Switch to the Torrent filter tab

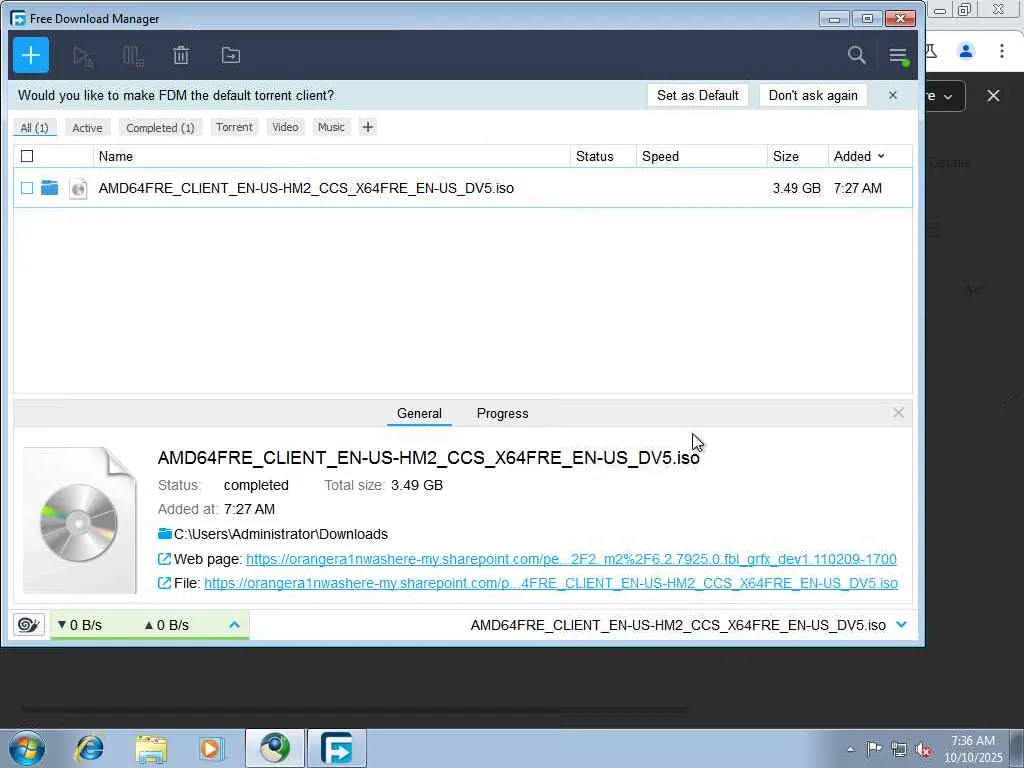coord(234,127)
